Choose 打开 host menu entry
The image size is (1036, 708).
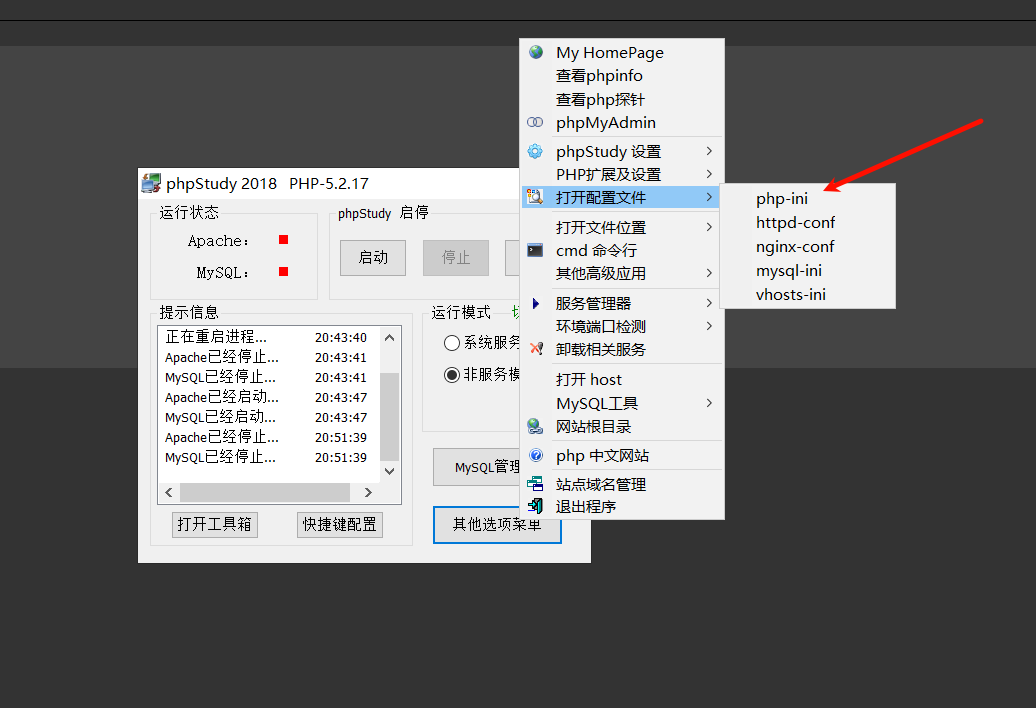tap(621, 380)
